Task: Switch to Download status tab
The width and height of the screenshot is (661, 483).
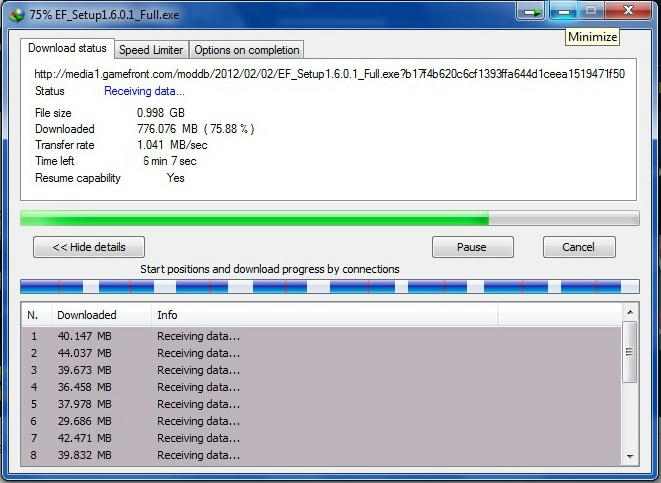Action: coord(67,48)
